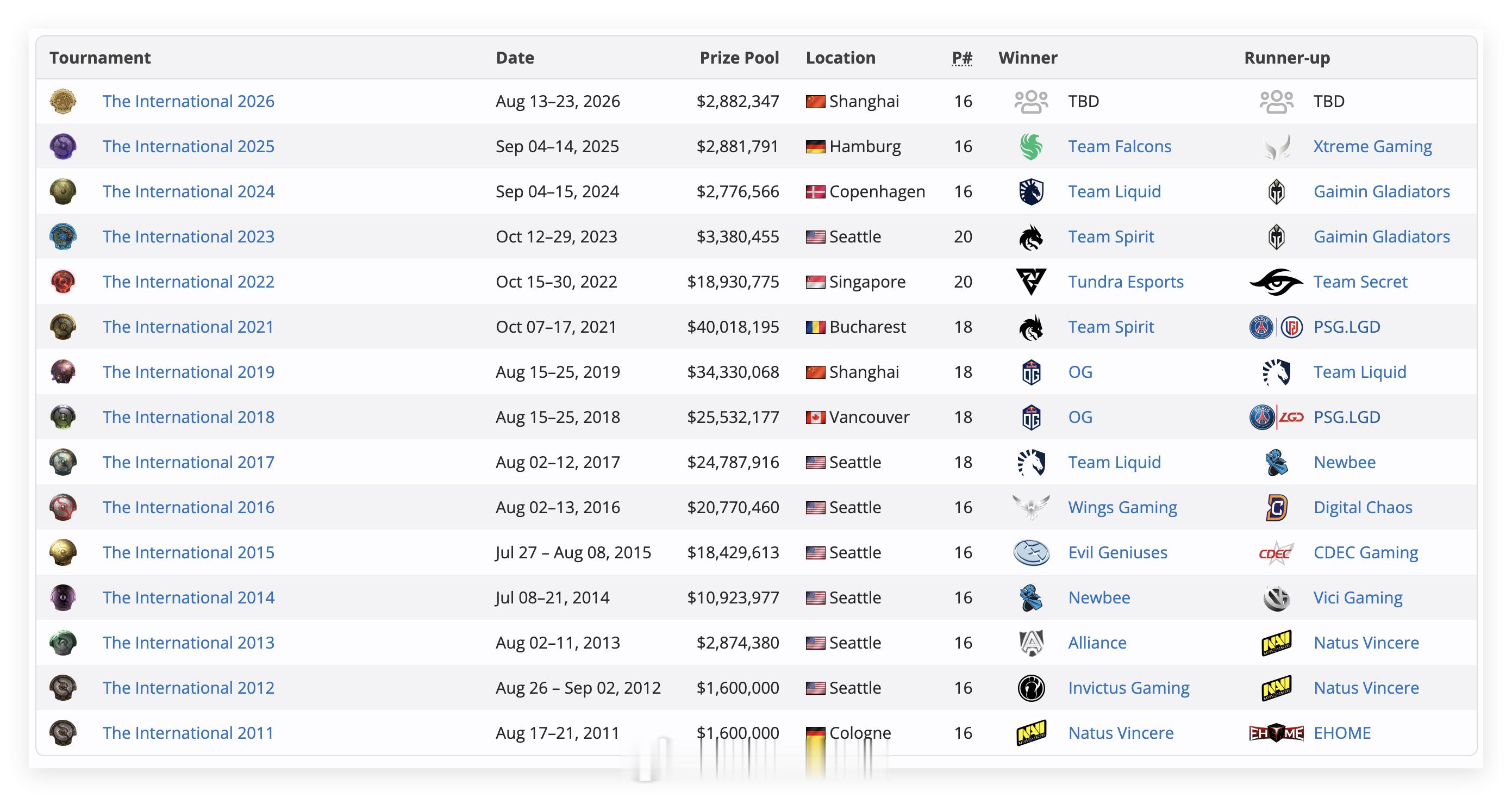Select the $34,330,068 prize pool cell

click(x=733, y=372)
